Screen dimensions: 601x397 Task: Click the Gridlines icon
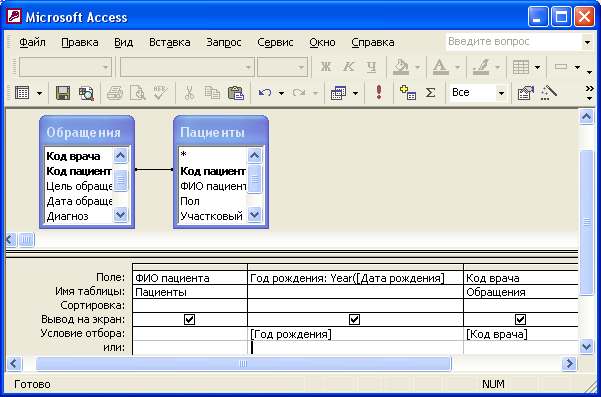(x=521, y=67)
